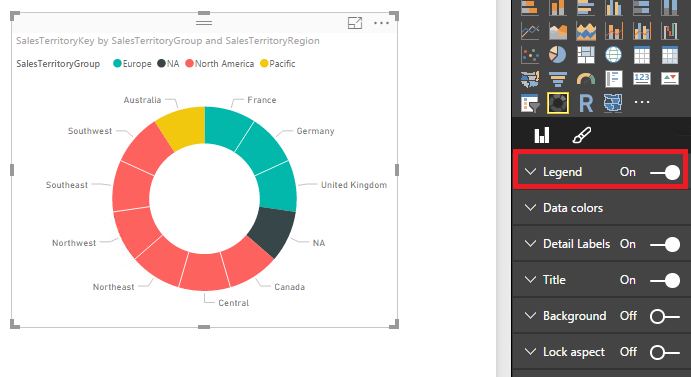The height and width of the screenshot is (377, 691).
Task: Turn on the Lock aspect toggle
Action: click(x=665, y=352)
